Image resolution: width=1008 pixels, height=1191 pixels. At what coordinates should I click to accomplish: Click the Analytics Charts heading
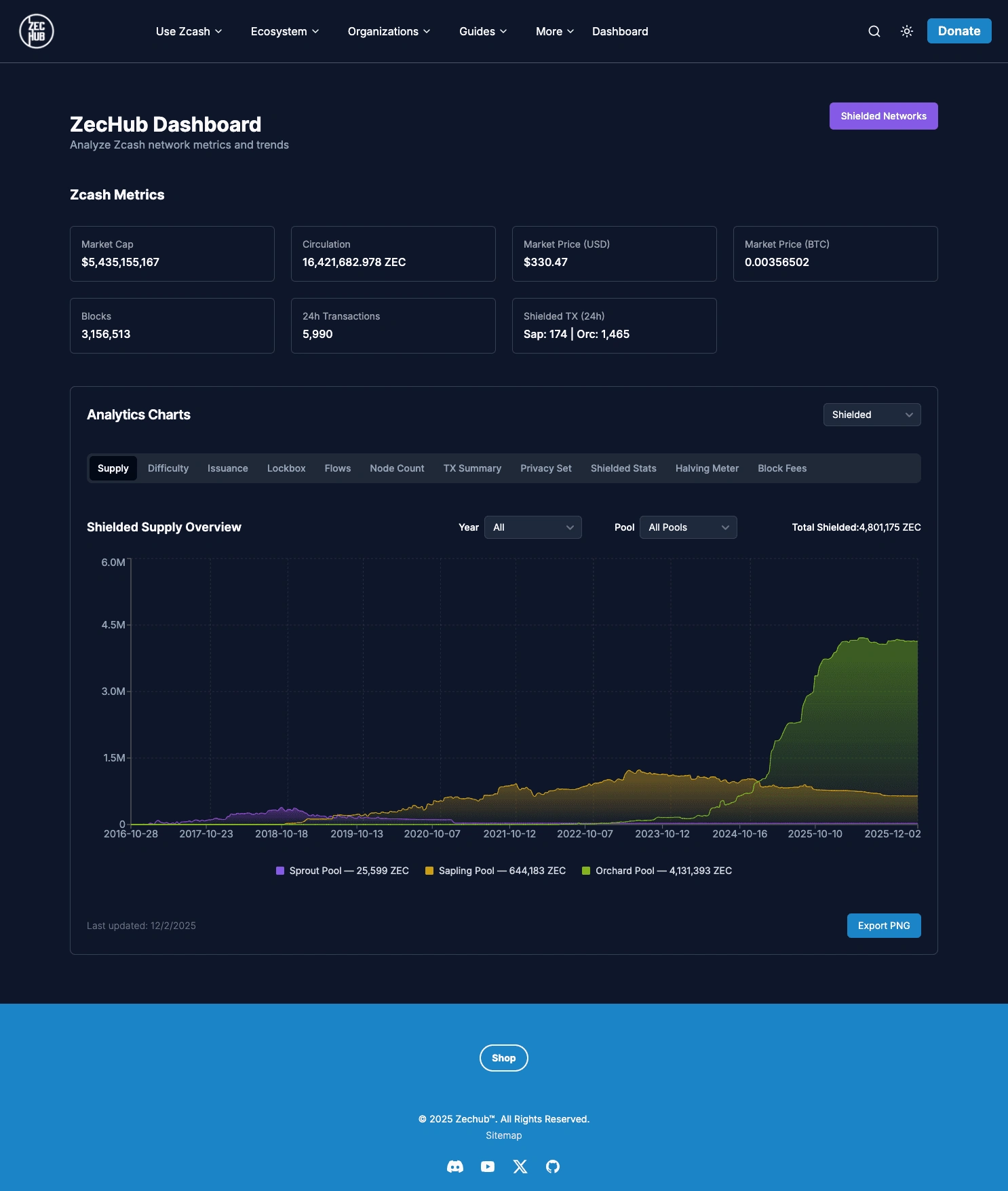pyautogui.click(x=138, y=415)
